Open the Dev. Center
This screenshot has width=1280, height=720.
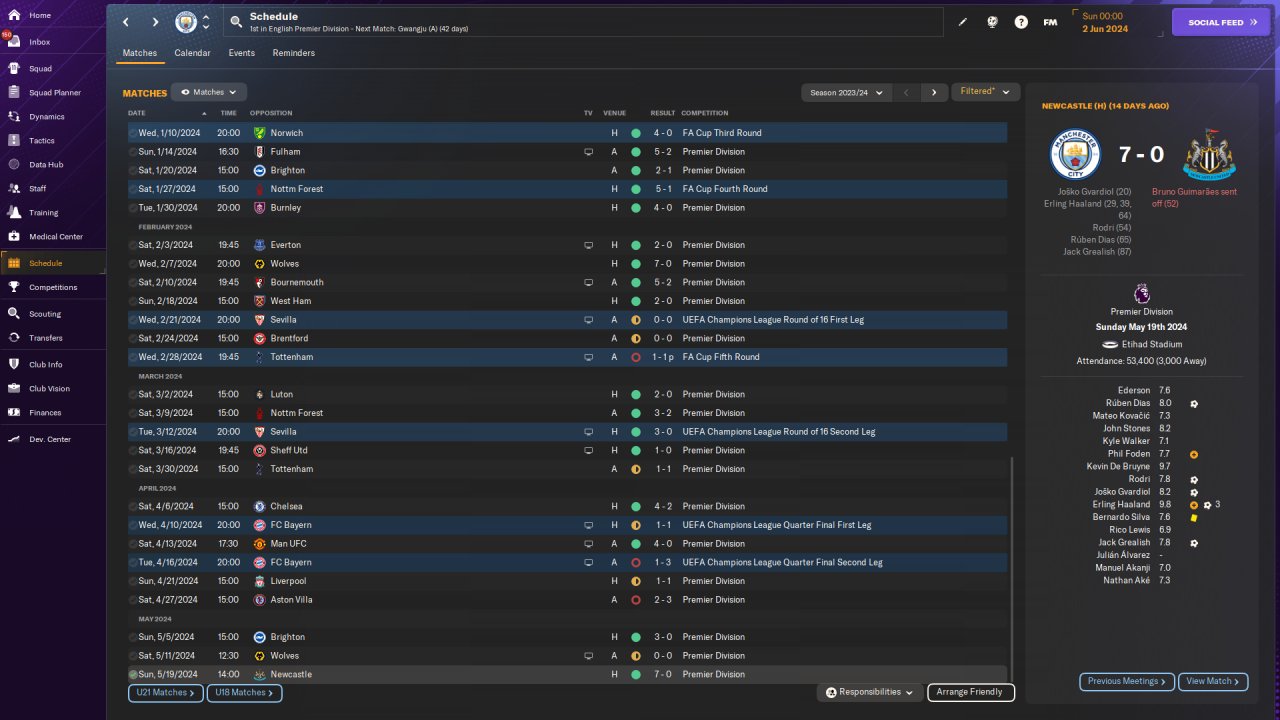point(50,439)
